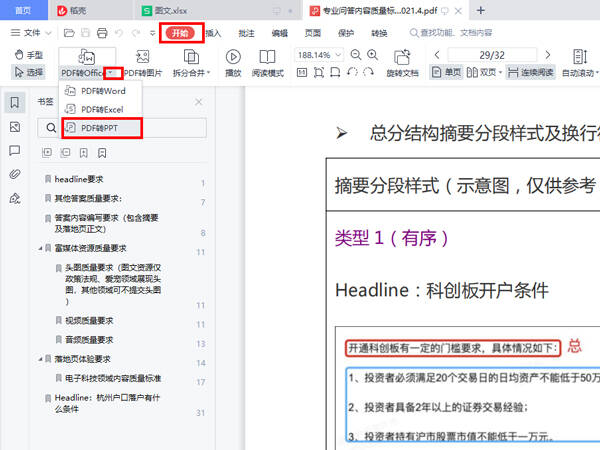
Task: Click the PDF转图片 icon
Action: coord(143,57)
